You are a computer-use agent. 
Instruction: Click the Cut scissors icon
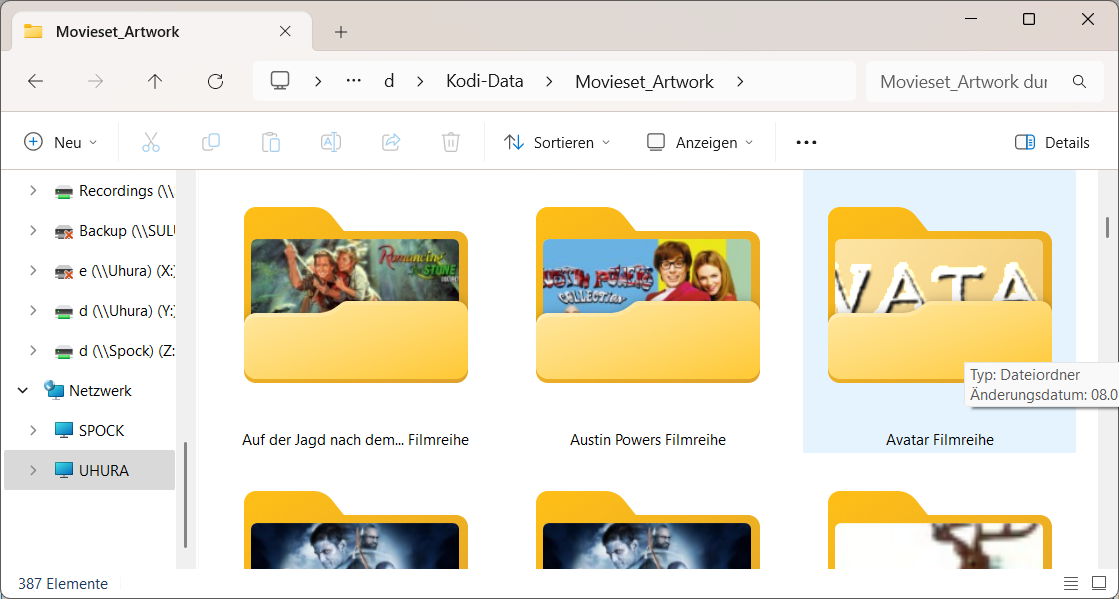tap(151, 142)
